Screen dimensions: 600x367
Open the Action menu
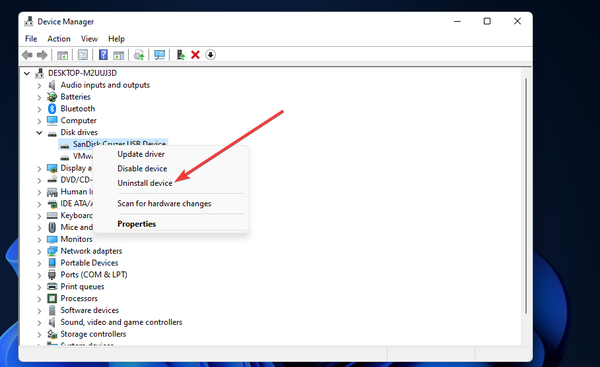tap(59, 39)
